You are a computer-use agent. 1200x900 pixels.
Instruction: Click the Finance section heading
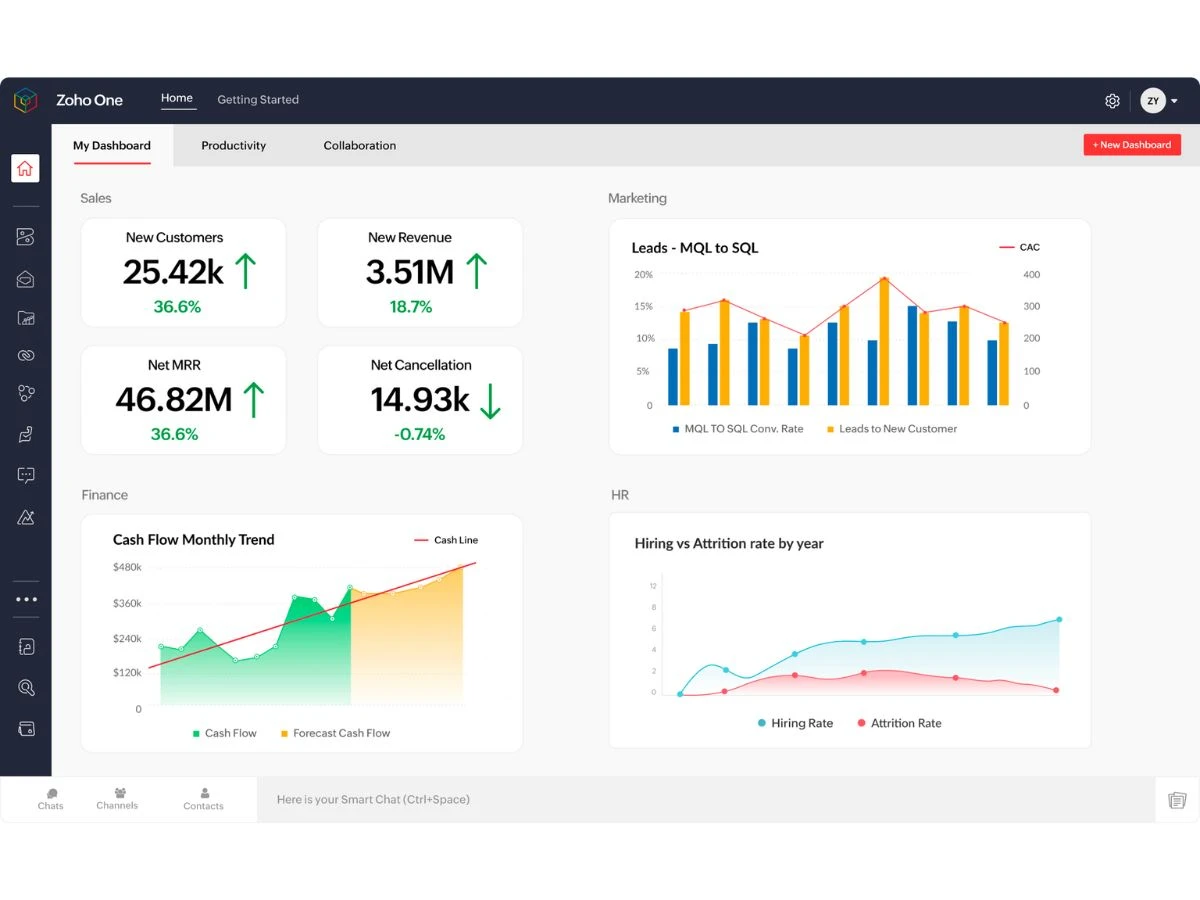tap(105, 495)
